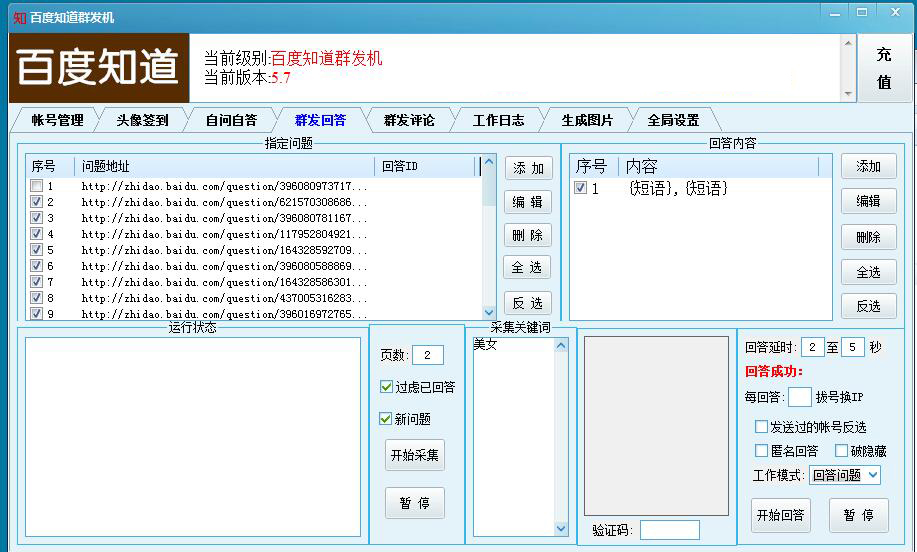Click the 开始采集 button
The image size is (917, 552).
(x=415, y=455)
